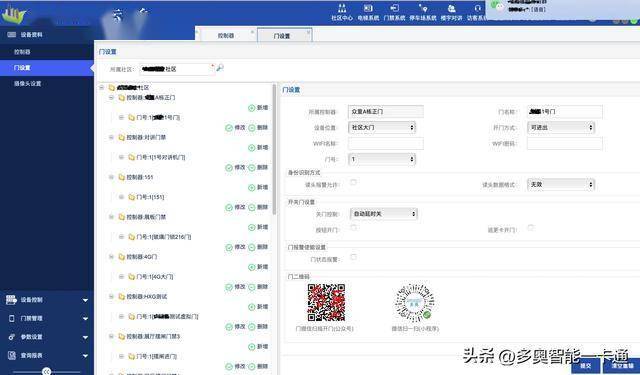Click the app logo in the top-left corner
This screenshot has height=375, width=640.
point(13,14)
